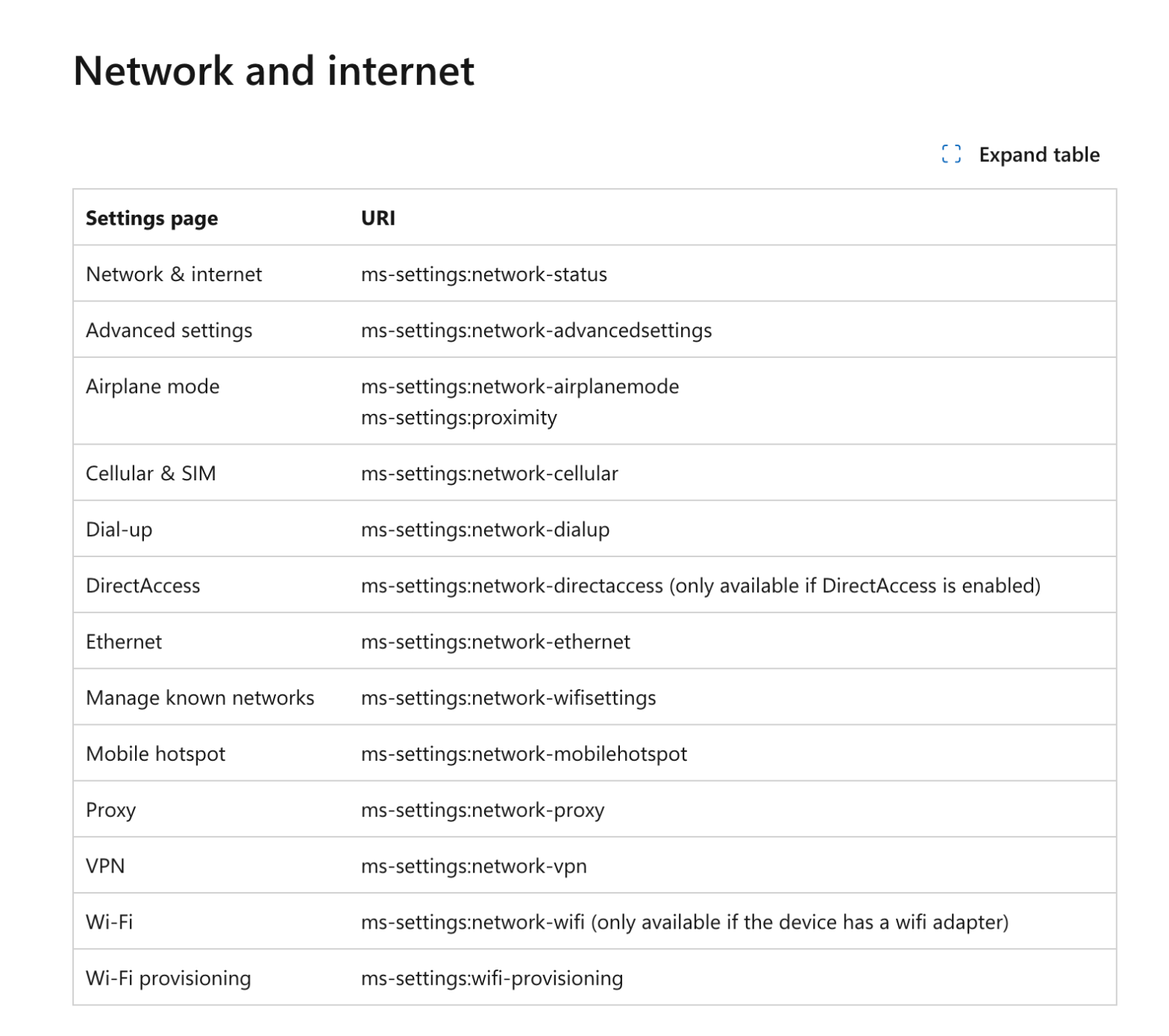This screenshot has height=1036, width=1169.
Task: Click the Advanced settings row label
Action: pyautogui.click(x=169, y=330)
